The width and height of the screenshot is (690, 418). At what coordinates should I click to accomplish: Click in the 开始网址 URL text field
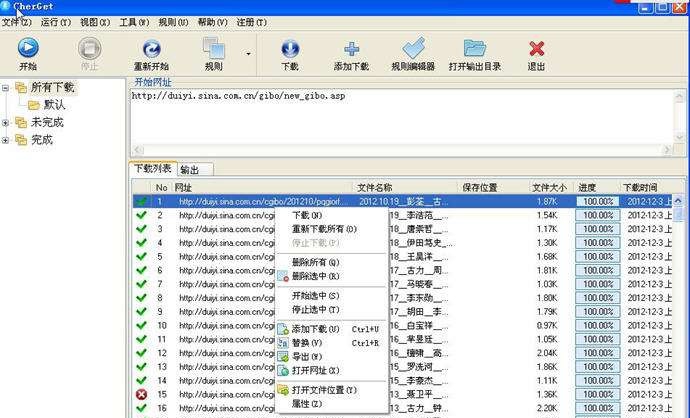click(402, 117)
